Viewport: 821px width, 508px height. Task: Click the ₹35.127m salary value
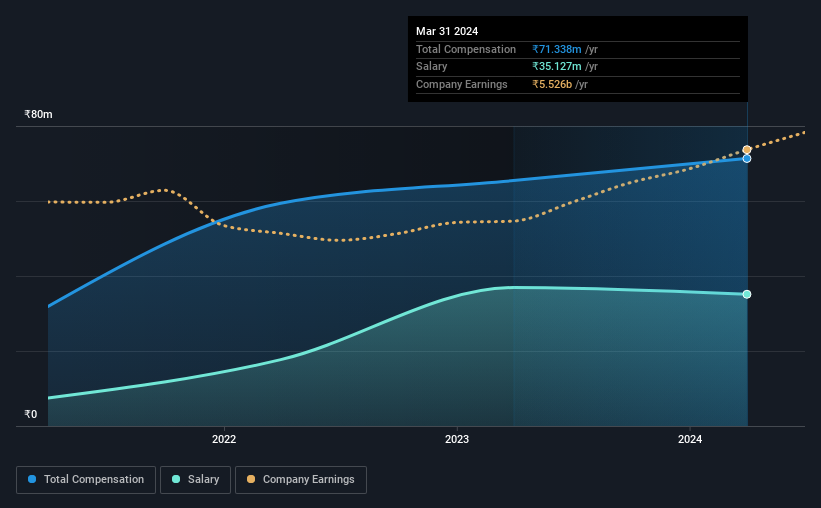pos(557,67)
